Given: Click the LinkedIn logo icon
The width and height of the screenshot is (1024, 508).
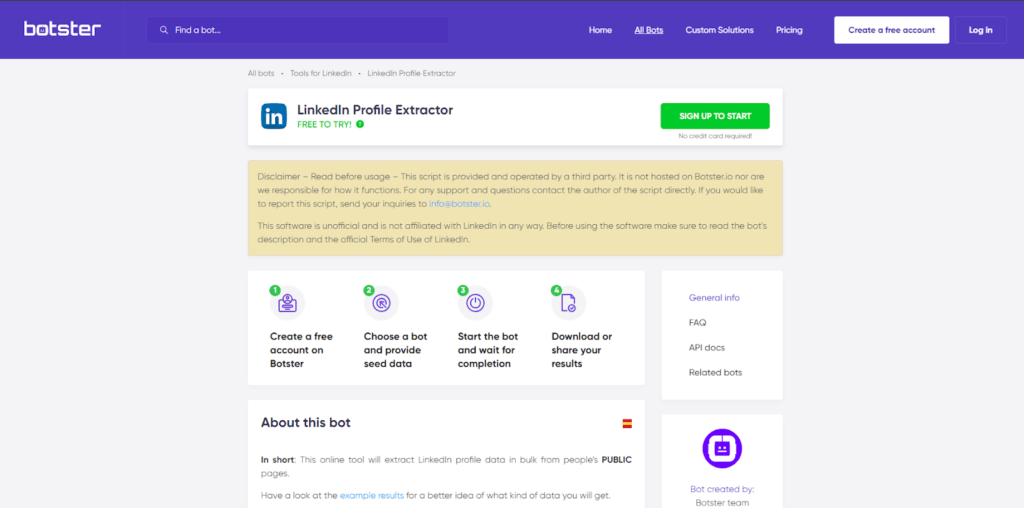Looking at the screenshot, I should [x=274, y=116].
